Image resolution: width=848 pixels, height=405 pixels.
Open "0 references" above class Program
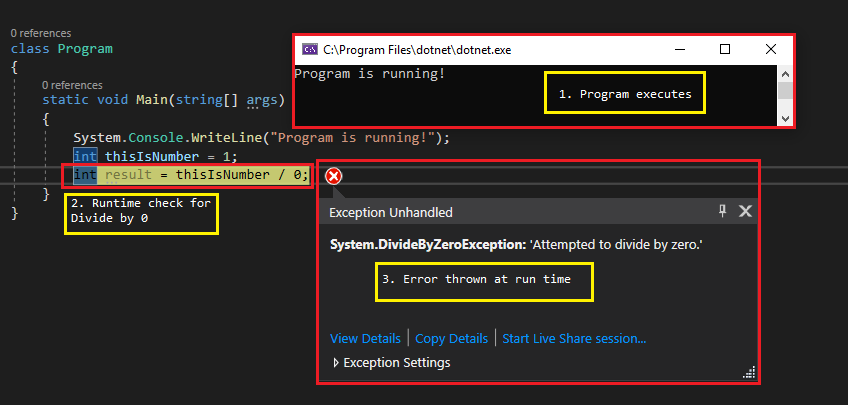(41, 34)
